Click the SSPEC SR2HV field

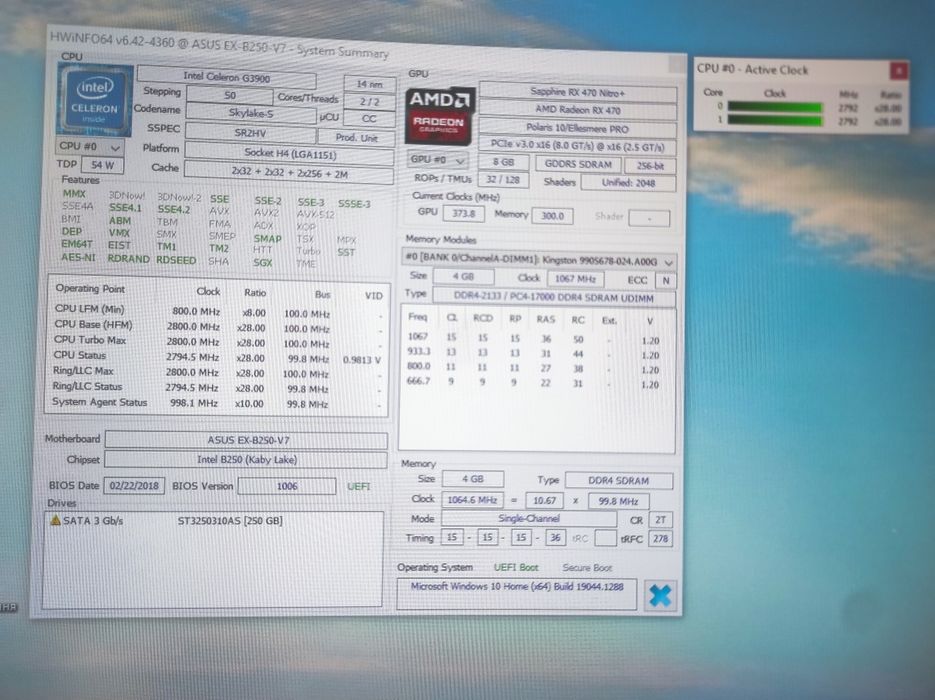tap(250, 132)
